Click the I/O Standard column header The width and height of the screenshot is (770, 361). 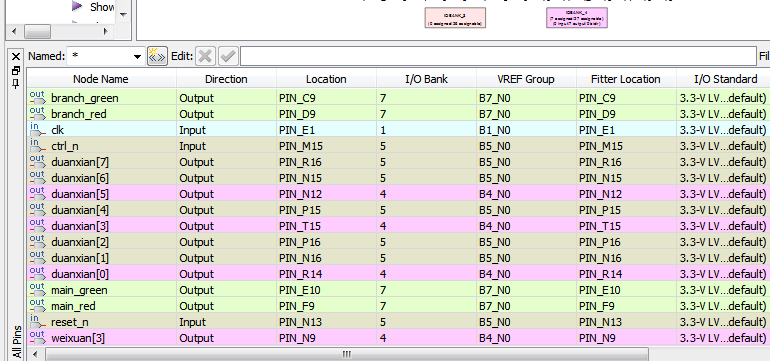coord(725,79)
